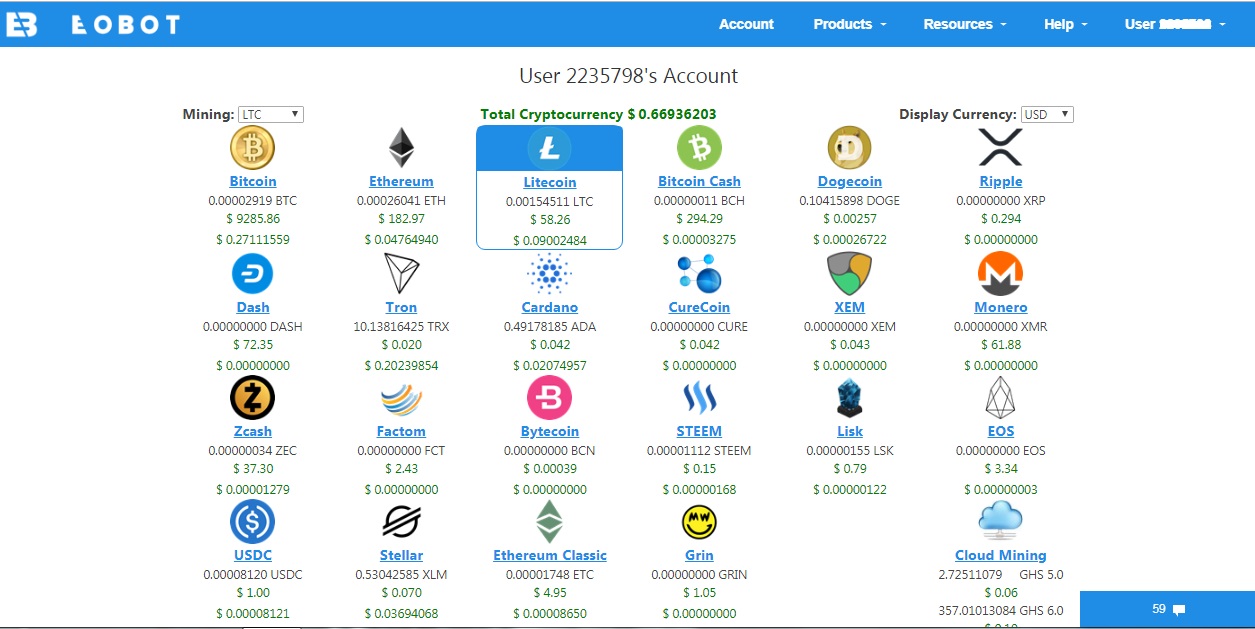Select the Dash coin icon
The width and height of the screenshot is (1255, 629).
point(252,271)
